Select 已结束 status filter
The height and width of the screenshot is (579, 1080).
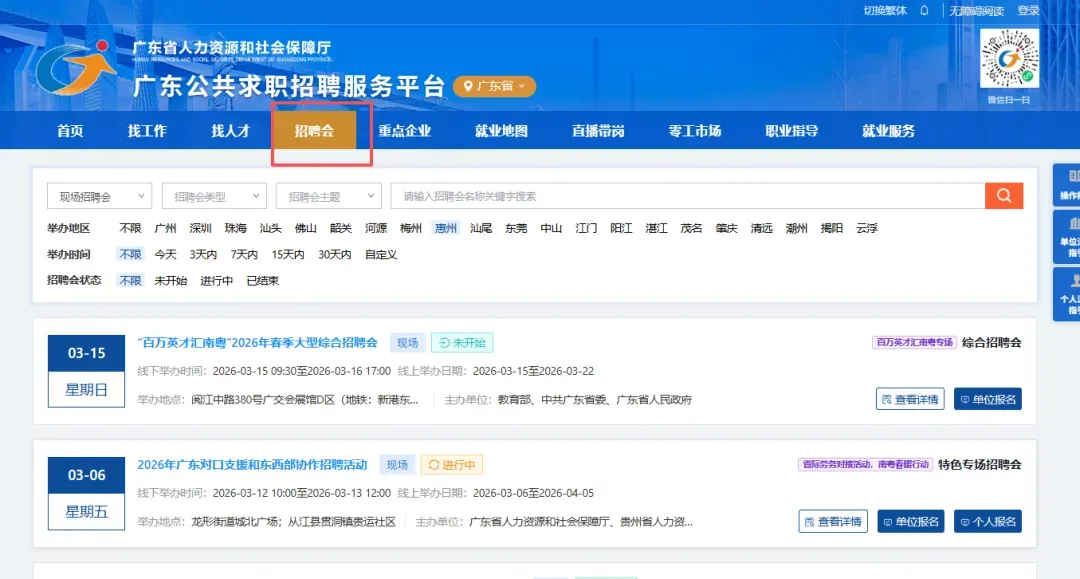coord(262,280)
